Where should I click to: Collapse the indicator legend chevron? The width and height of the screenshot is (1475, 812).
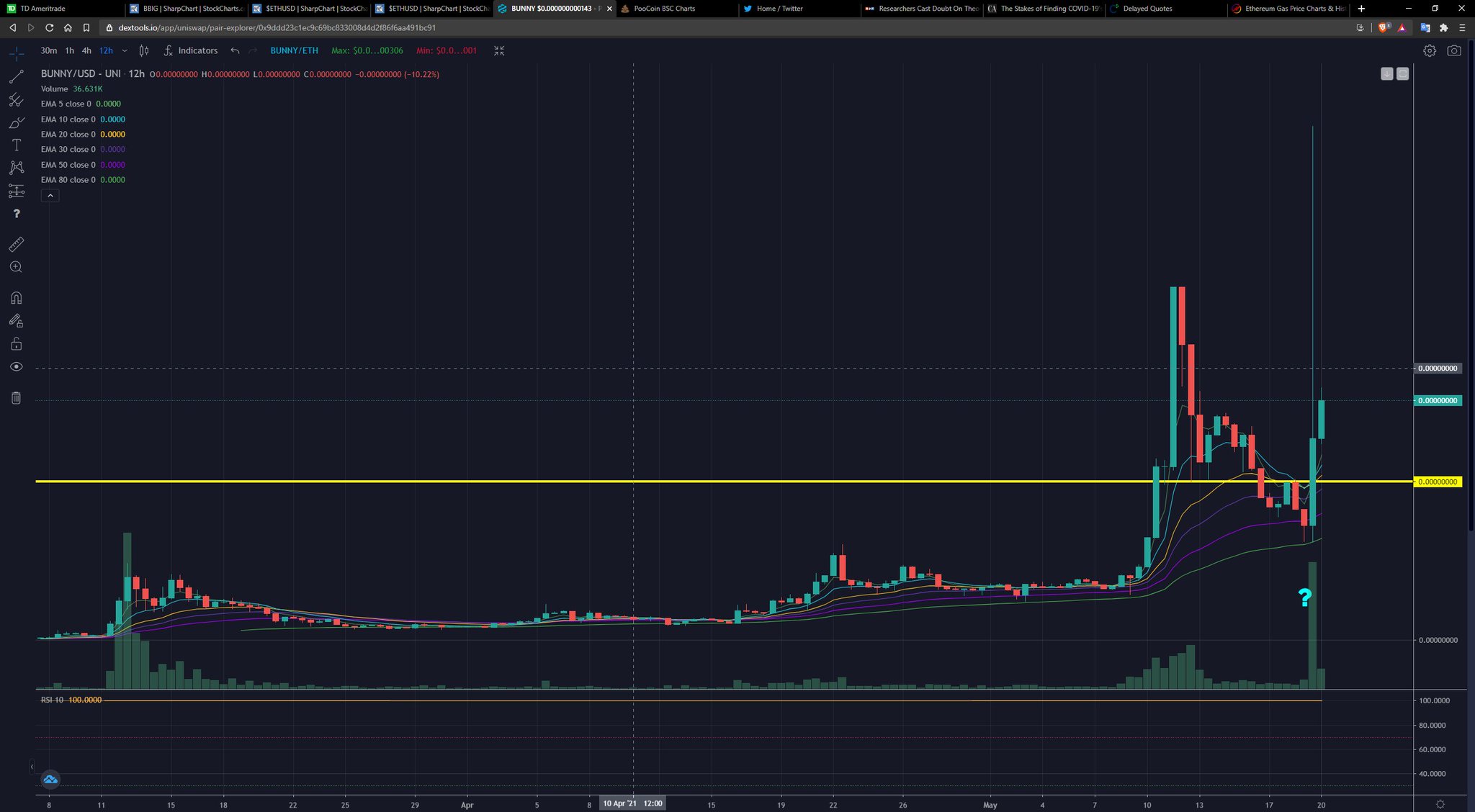click(x=50, y=195)
